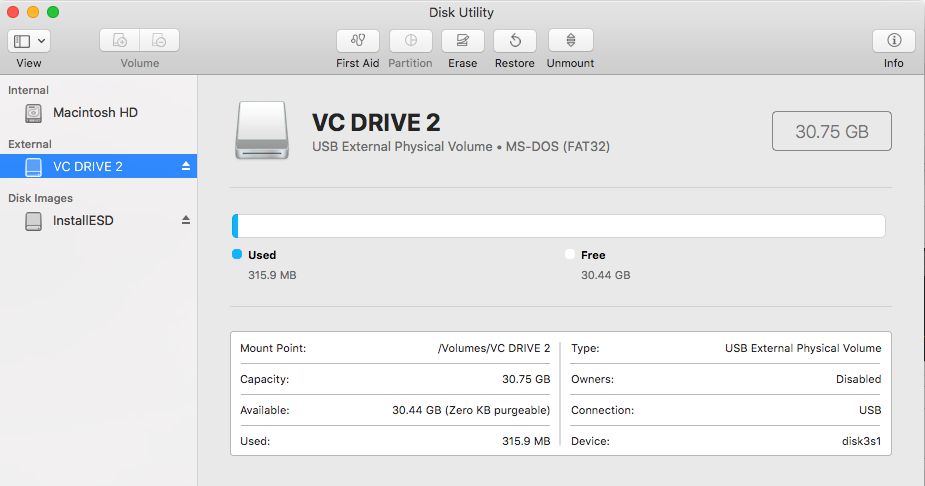Click the Disk Images section header

pyautogui.click(x=40, y=198)
